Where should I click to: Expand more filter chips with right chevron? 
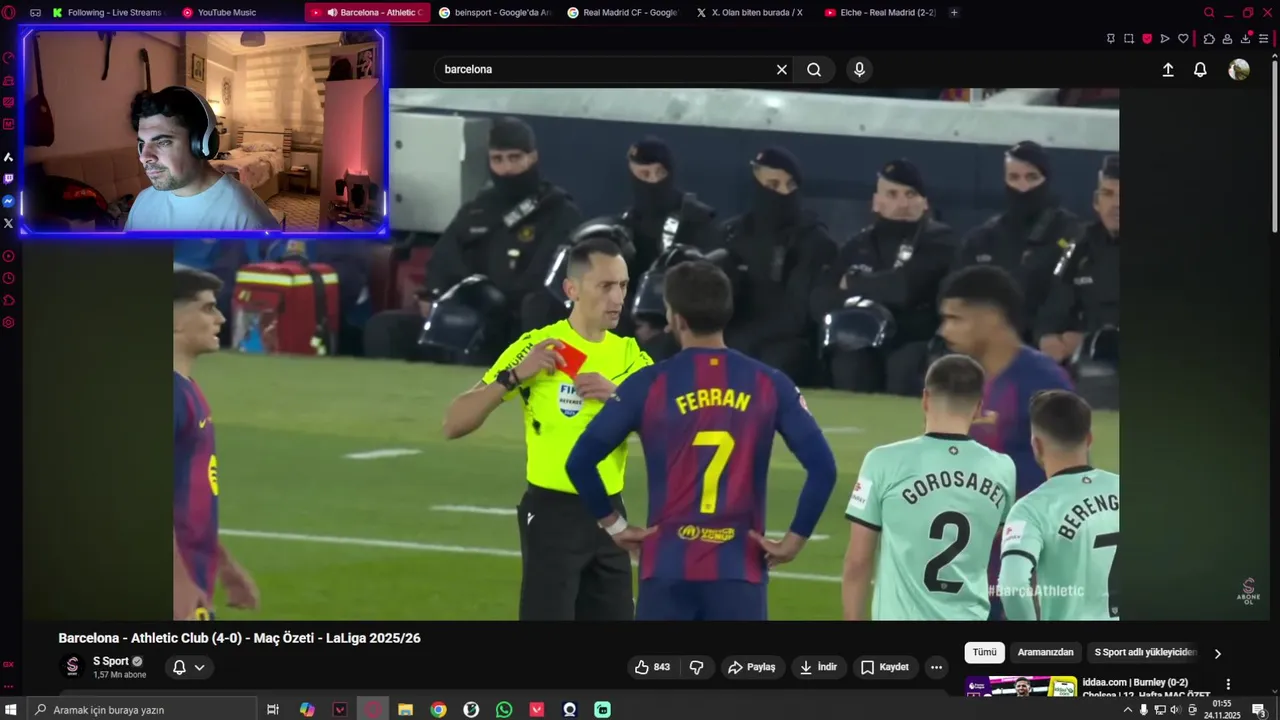click(1217, 653)
